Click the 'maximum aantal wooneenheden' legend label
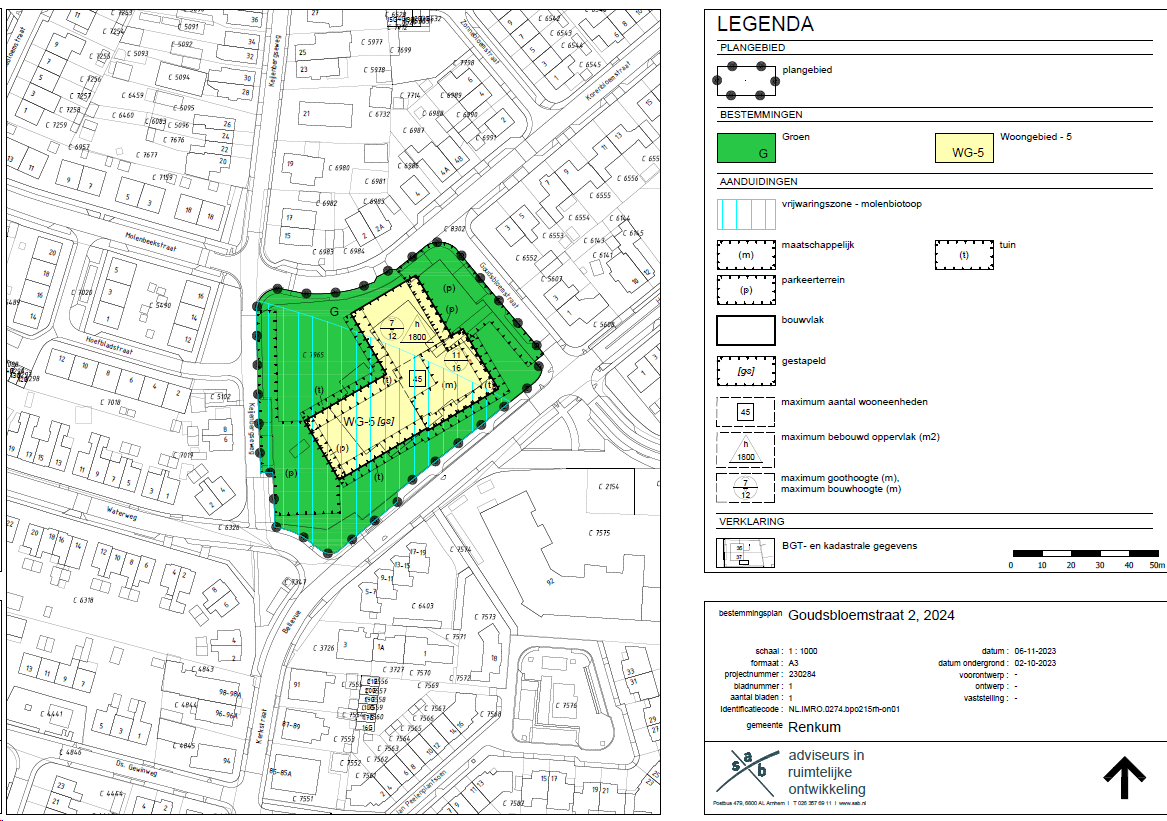Image resolution: width=1167 pixels, height=821 pixels. [x=854, y=402]
